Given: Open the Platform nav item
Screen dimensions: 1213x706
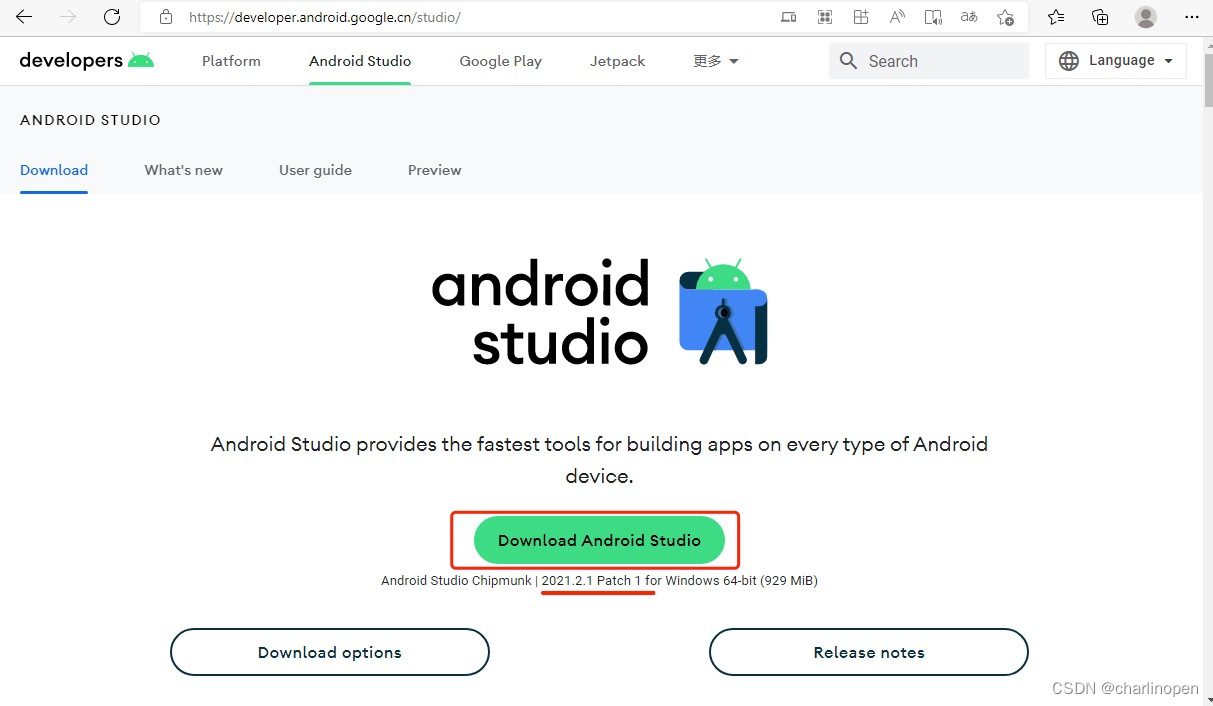Looking at the screenshot, I should click(231, 61).
